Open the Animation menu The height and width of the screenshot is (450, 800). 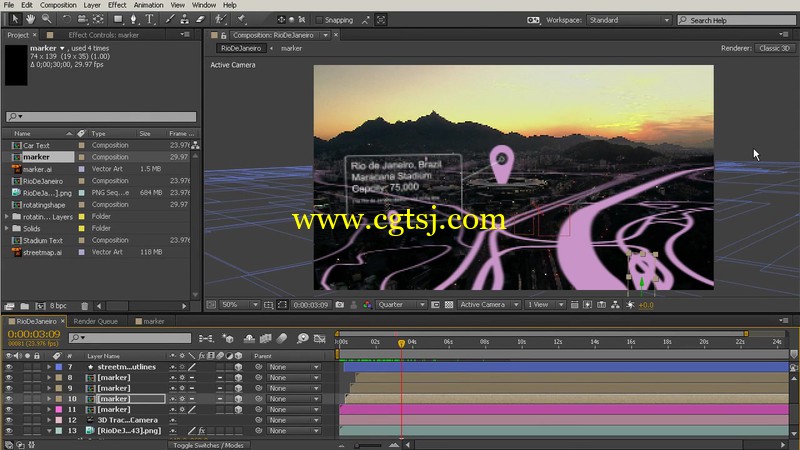click(x=148, y=5)
